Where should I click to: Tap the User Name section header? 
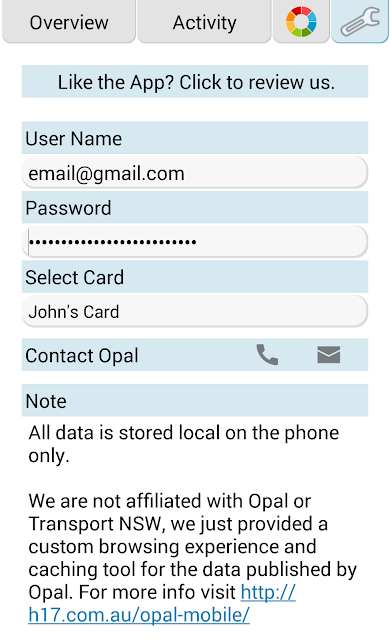[x=195, y=138]
